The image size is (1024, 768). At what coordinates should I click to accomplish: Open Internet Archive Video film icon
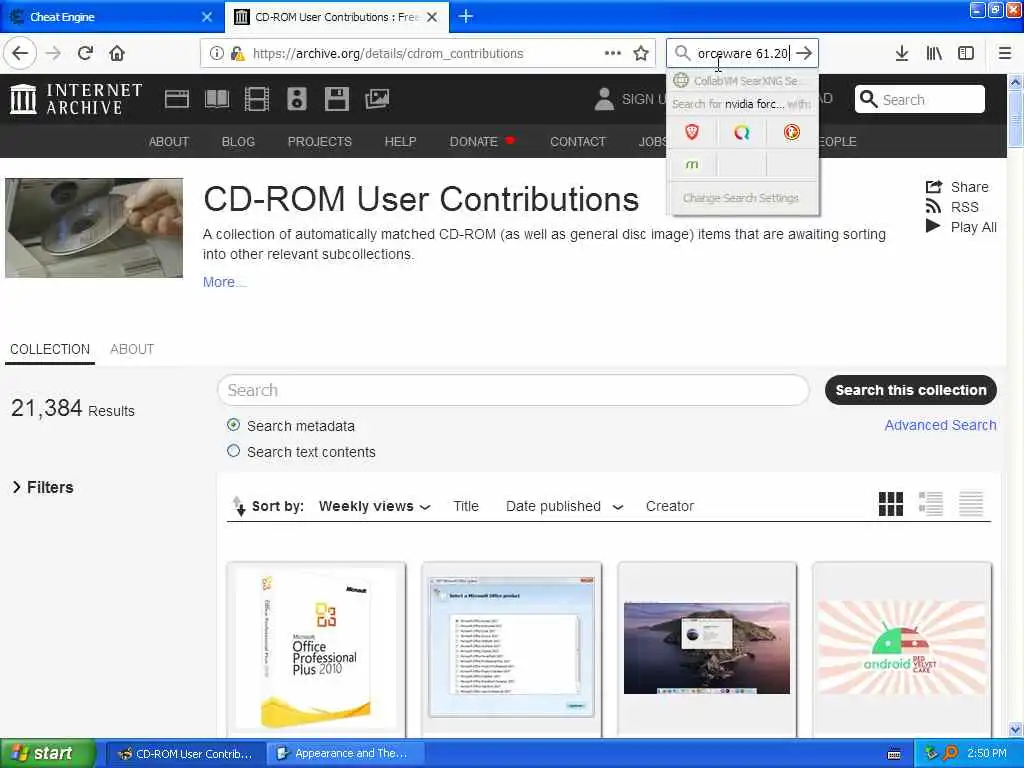[257, 99]
